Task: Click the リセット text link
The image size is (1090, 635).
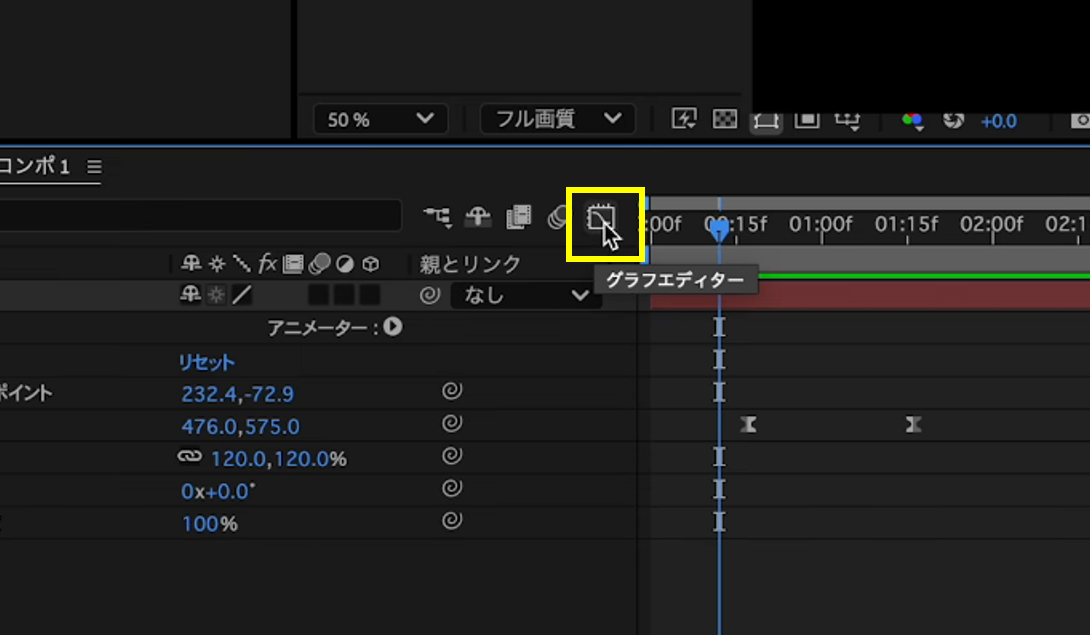Action: pos(206,361)
